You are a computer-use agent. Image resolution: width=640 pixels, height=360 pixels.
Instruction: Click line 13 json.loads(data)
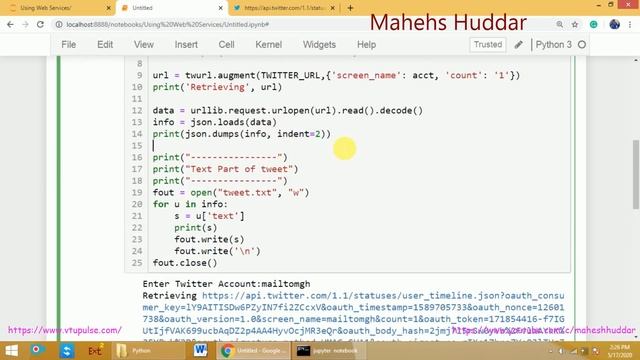[x=214, y=122]
